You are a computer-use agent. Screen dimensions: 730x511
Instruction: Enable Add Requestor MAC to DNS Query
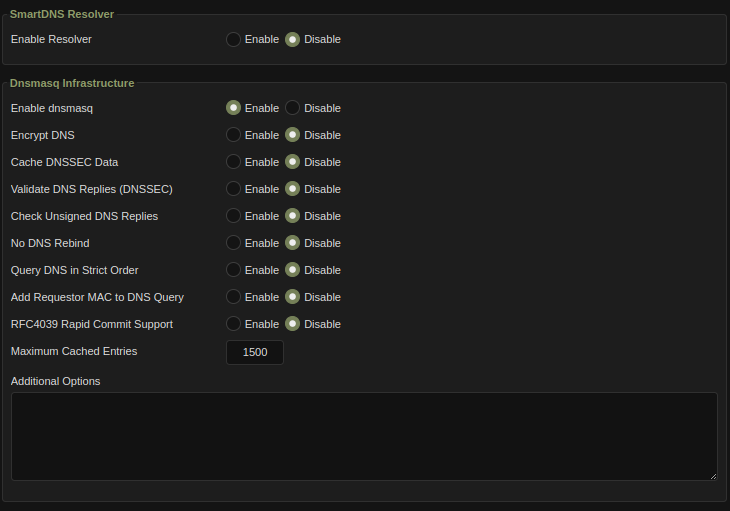click(x=233, y=297)
